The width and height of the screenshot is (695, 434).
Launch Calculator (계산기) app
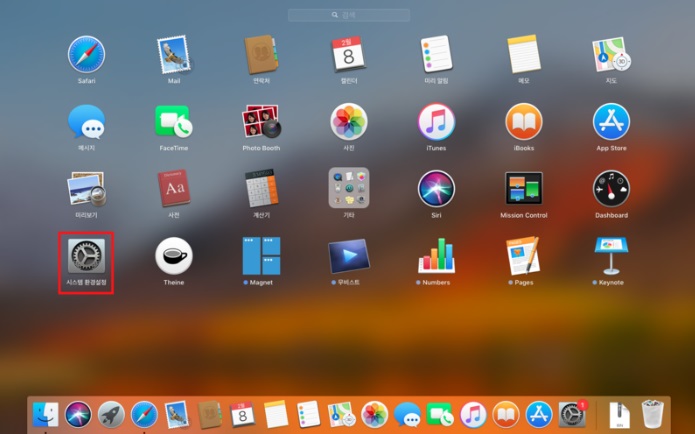pyautogui.click(x=262, y=188)
